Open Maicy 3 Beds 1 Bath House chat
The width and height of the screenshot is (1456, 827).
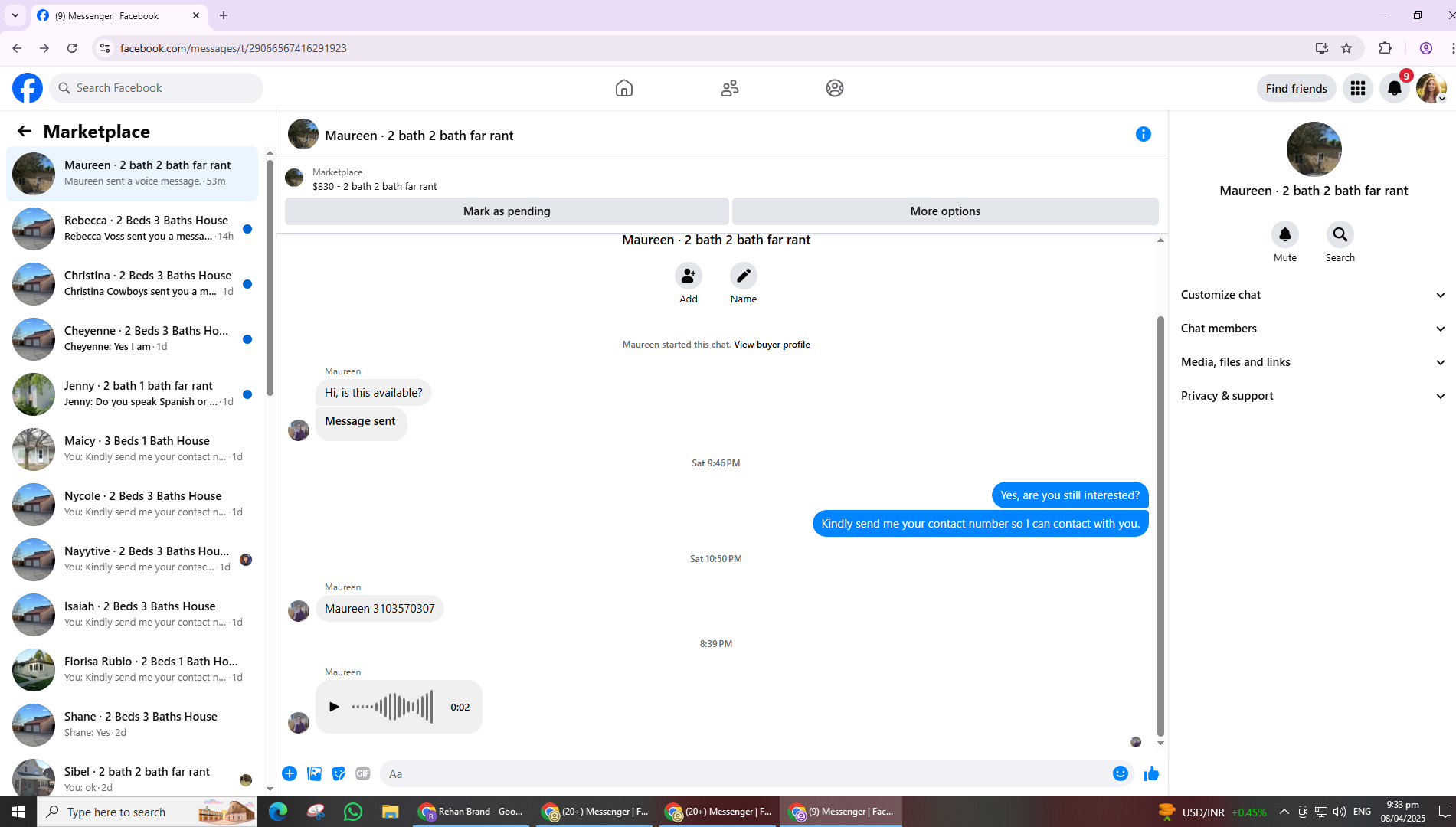(133, 449)
